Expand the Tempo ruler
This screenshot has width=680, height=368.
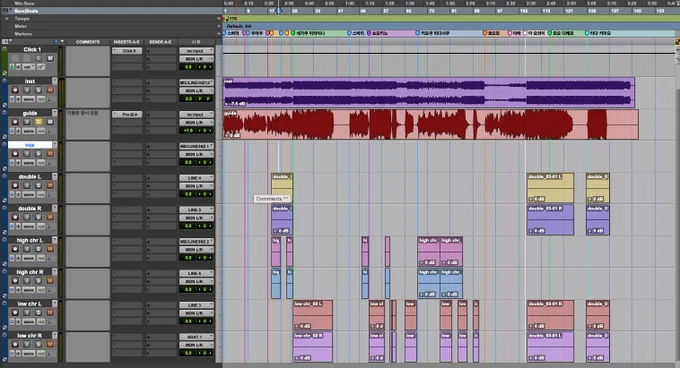click(7, 19)
